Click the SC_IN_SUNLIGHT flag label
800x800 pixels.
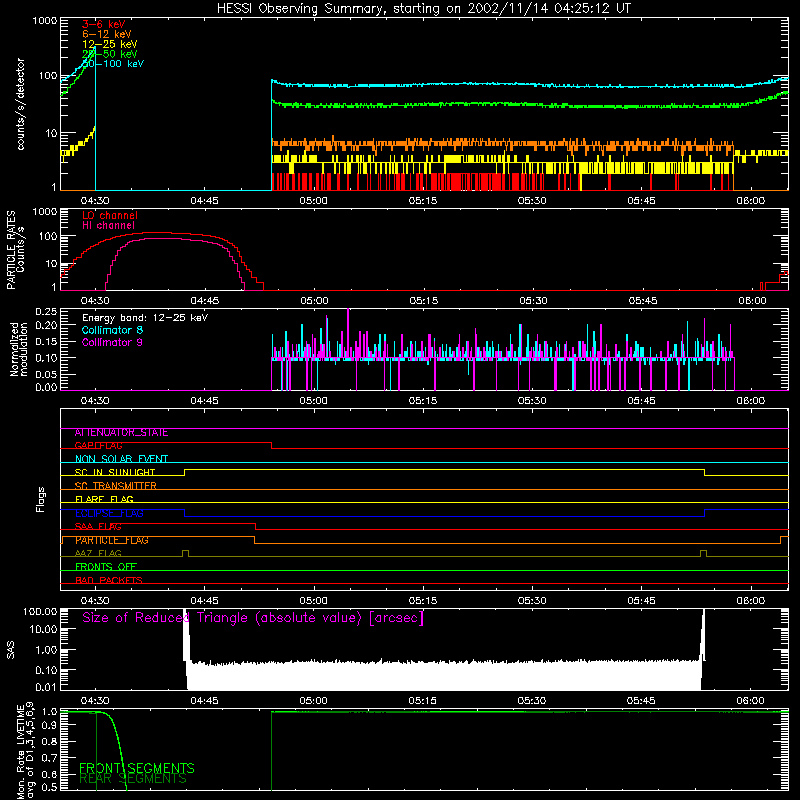[x=115, y=472]
